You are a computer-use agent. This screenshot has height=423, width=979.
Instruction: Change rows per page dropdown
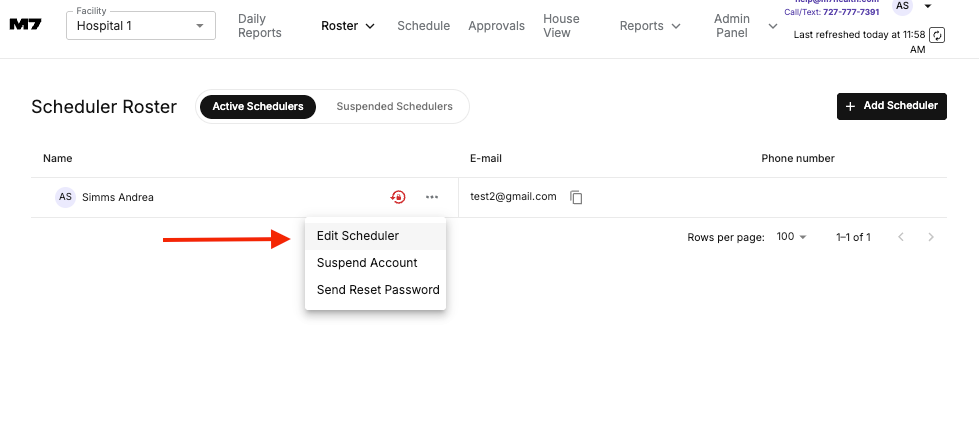(x=791, y=237)
